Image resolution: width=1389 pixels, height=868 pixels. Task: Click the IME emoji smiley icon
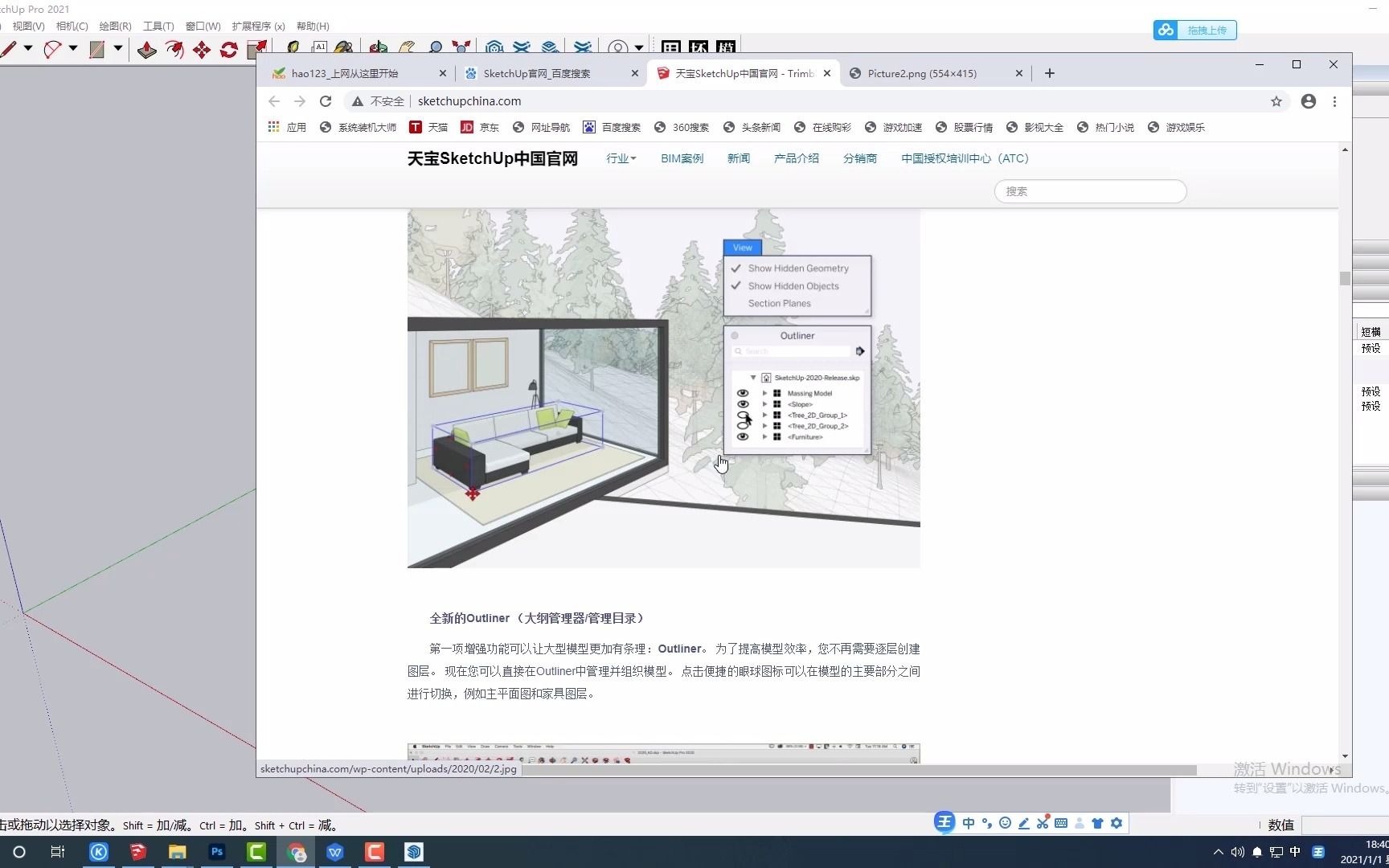[x=1005, y=823]
